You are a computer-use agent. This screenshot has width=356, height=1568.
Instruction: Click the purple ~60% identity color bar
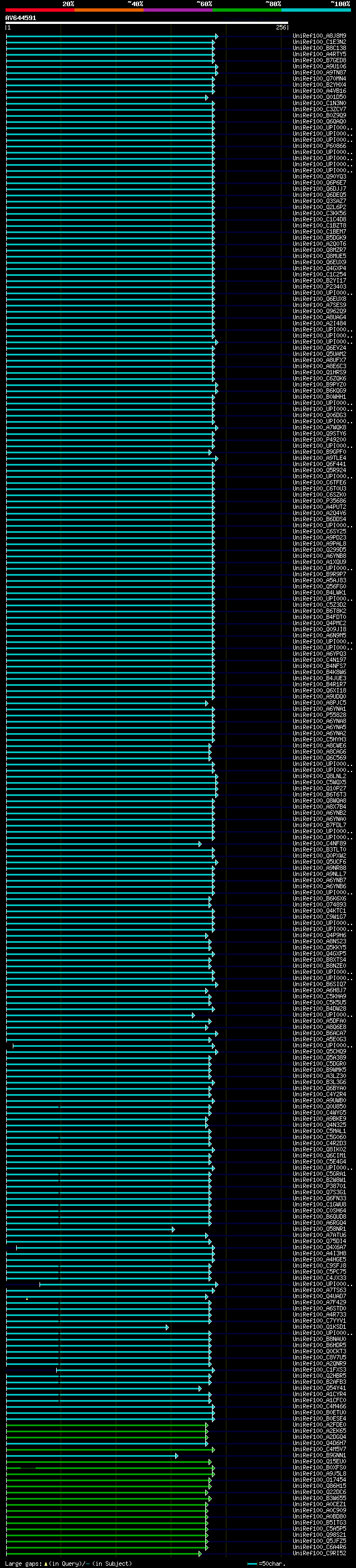click(179, 10)
